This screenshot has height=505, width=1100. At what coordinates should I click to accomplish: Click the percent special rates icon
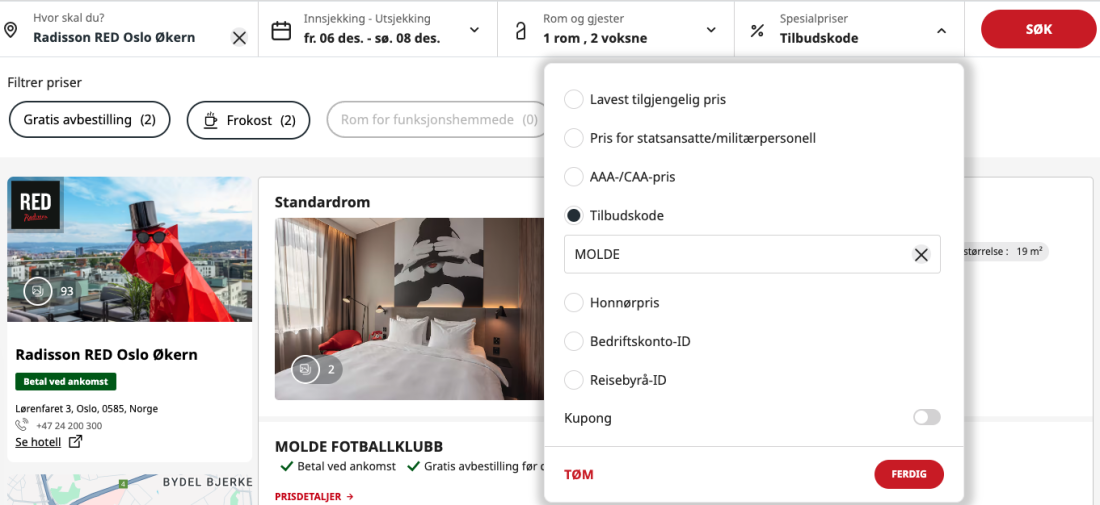pos(757,31)
